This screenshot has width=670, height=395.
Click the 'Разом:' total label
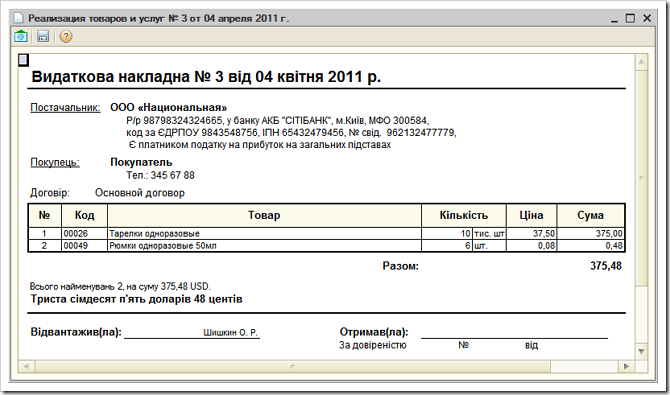click(x=401, y=266)
